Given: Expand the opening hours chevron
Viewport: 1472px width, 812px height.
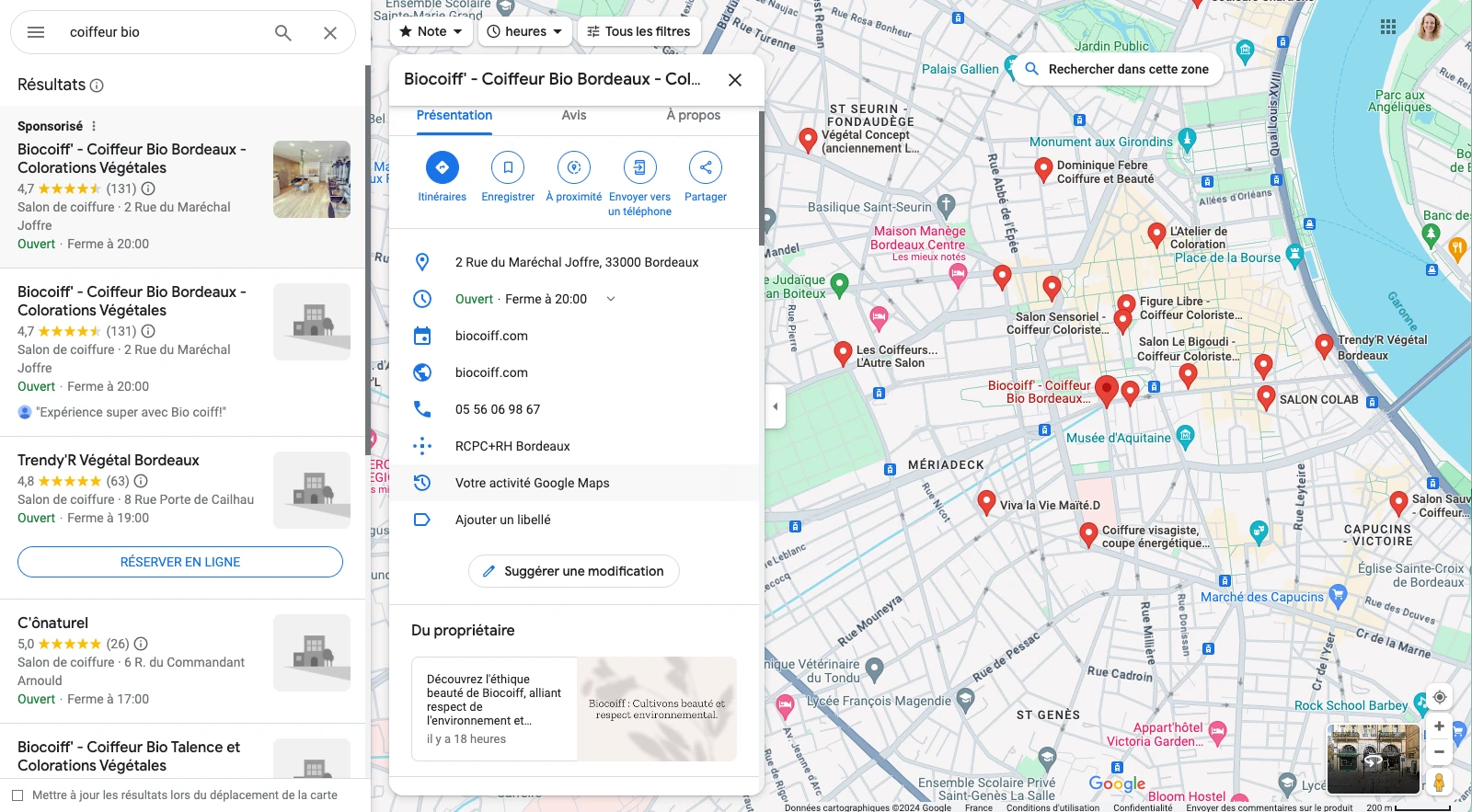Looking at the screenshot, I should [611, 299].
